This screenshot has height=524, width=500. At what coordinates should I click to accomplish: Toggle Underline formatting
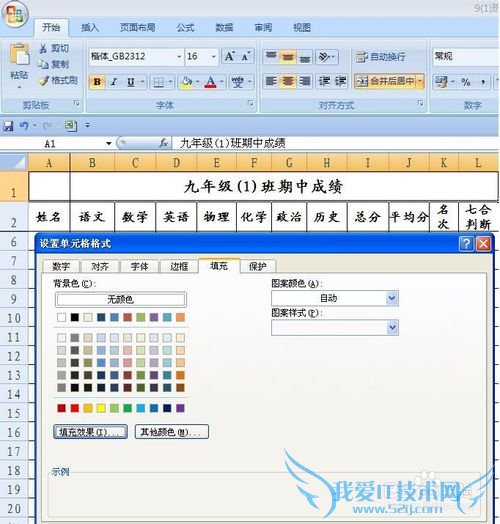[x=131, y=82]
